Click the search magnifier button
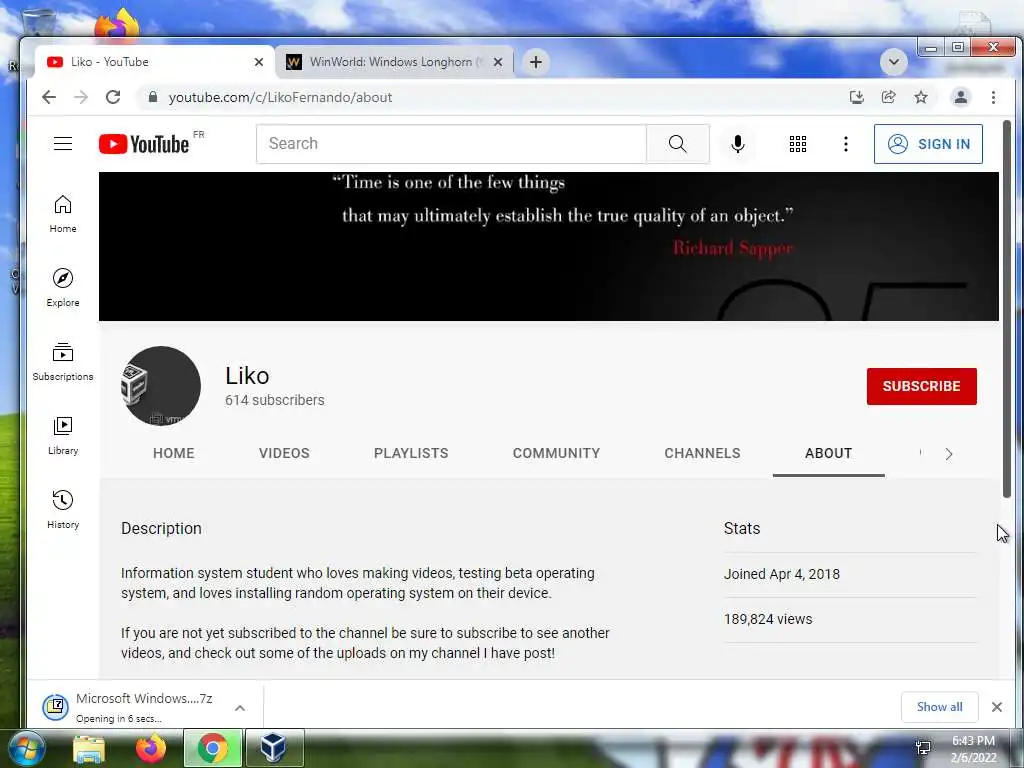Screen dimensions: 1024x768 [678, 144]
